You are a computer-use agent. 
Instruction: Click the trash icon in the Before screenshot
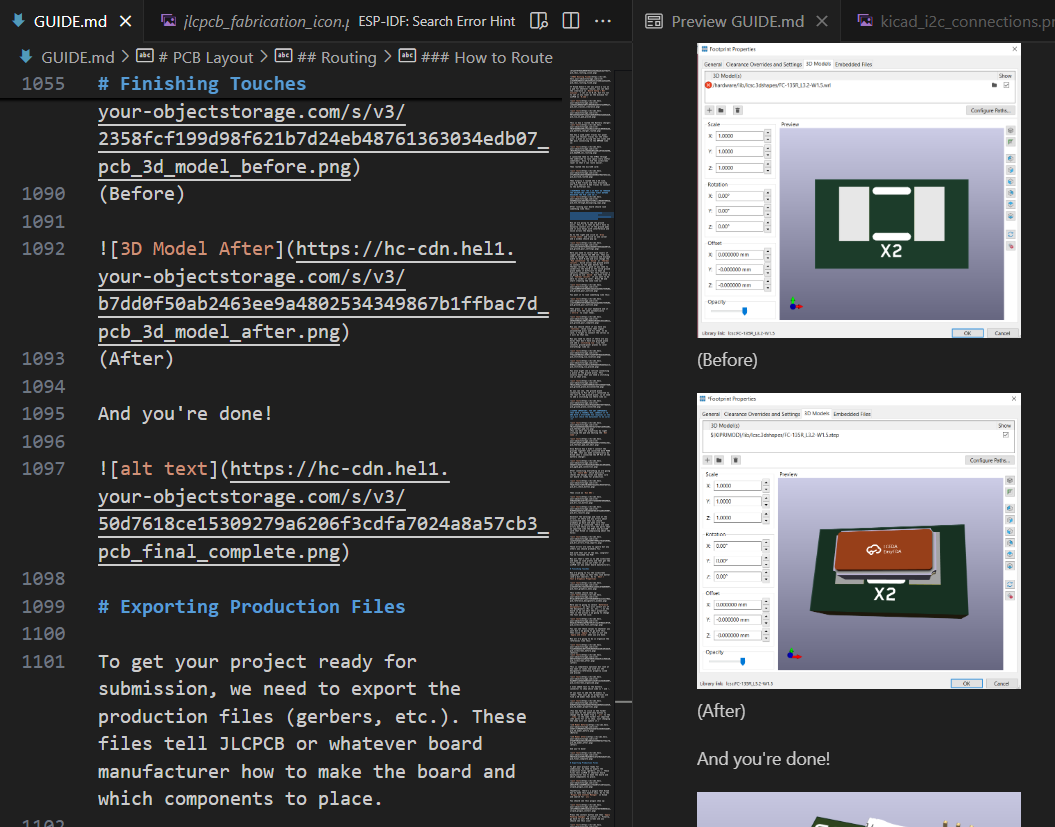pyautogui.click(x=737, y=110)
